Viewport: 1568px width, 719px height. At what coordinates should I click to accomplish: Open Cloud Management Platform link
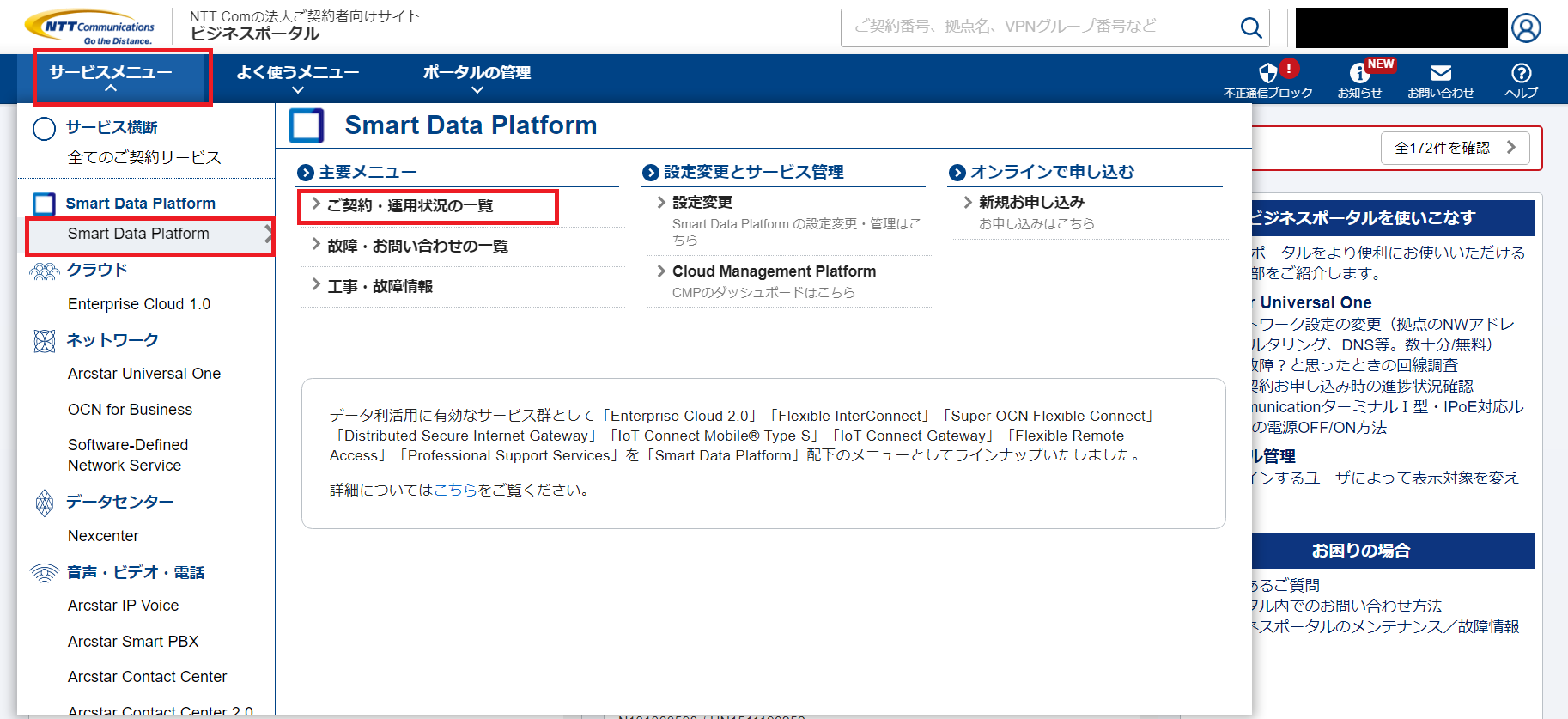pyautogui.click(x=774, y=271)
